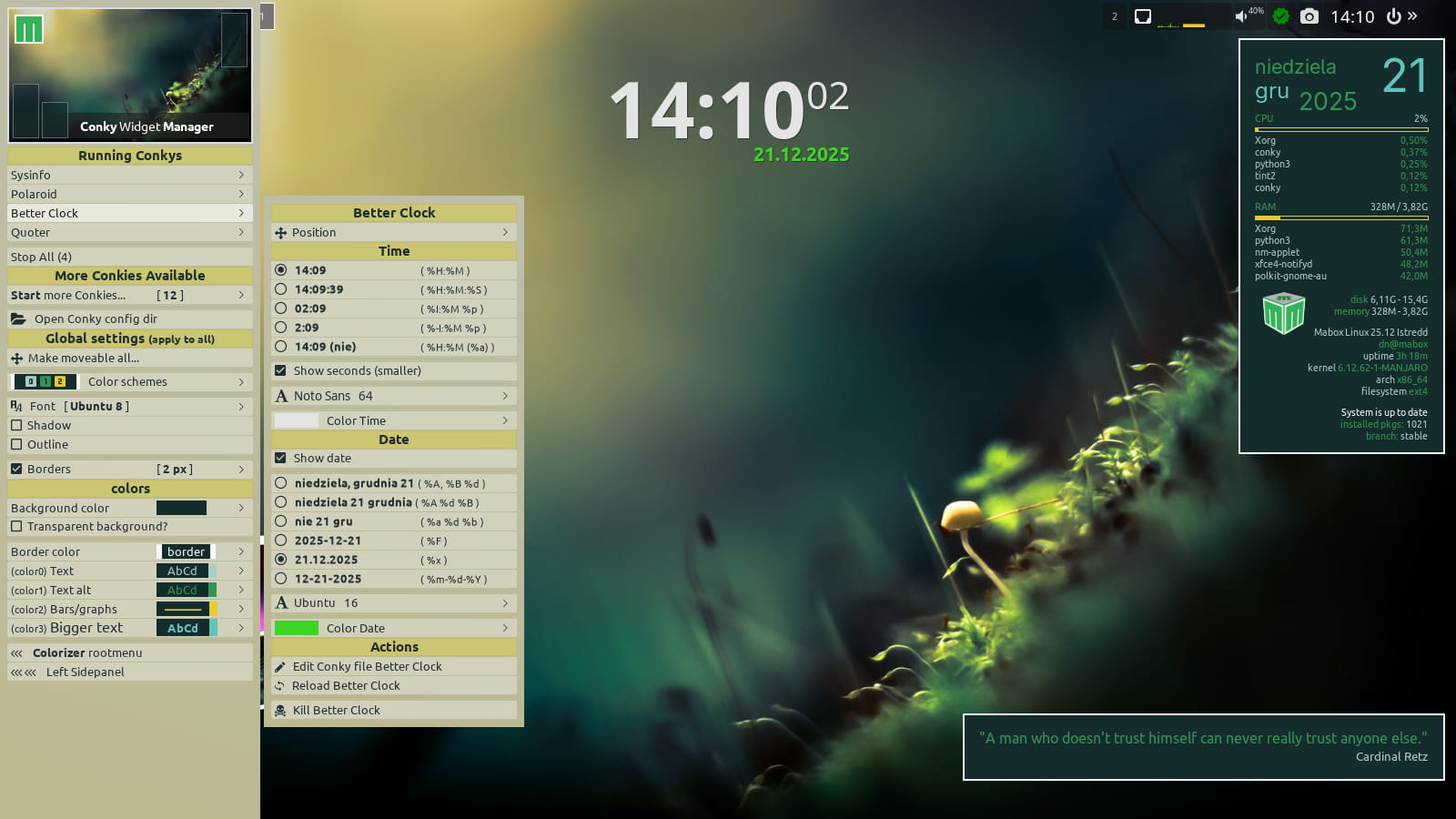Select the Quoter menu entry
1456x819 pixels.
coord(129,233)
